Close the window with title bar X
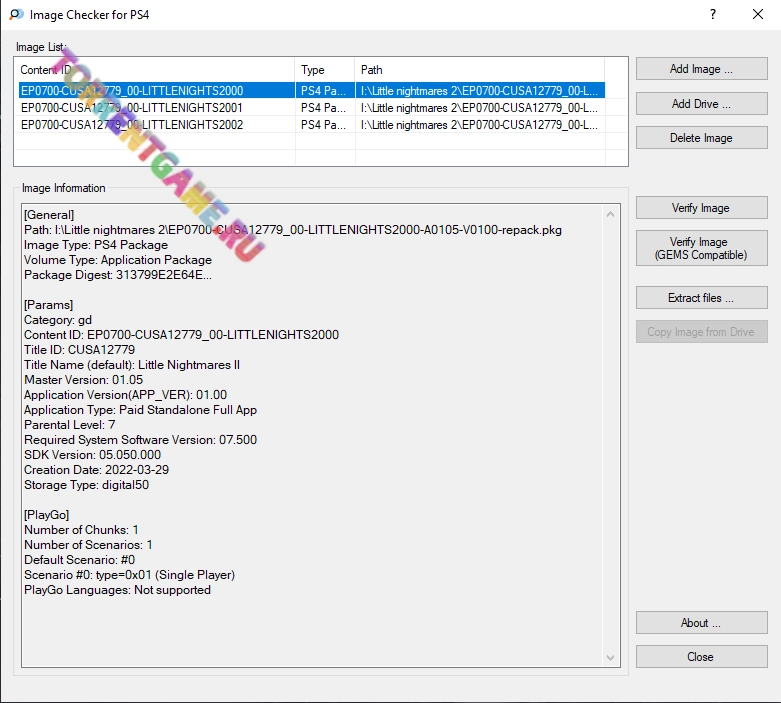The height and width of the screenshot is (703, 781). (x=757, y=15)
